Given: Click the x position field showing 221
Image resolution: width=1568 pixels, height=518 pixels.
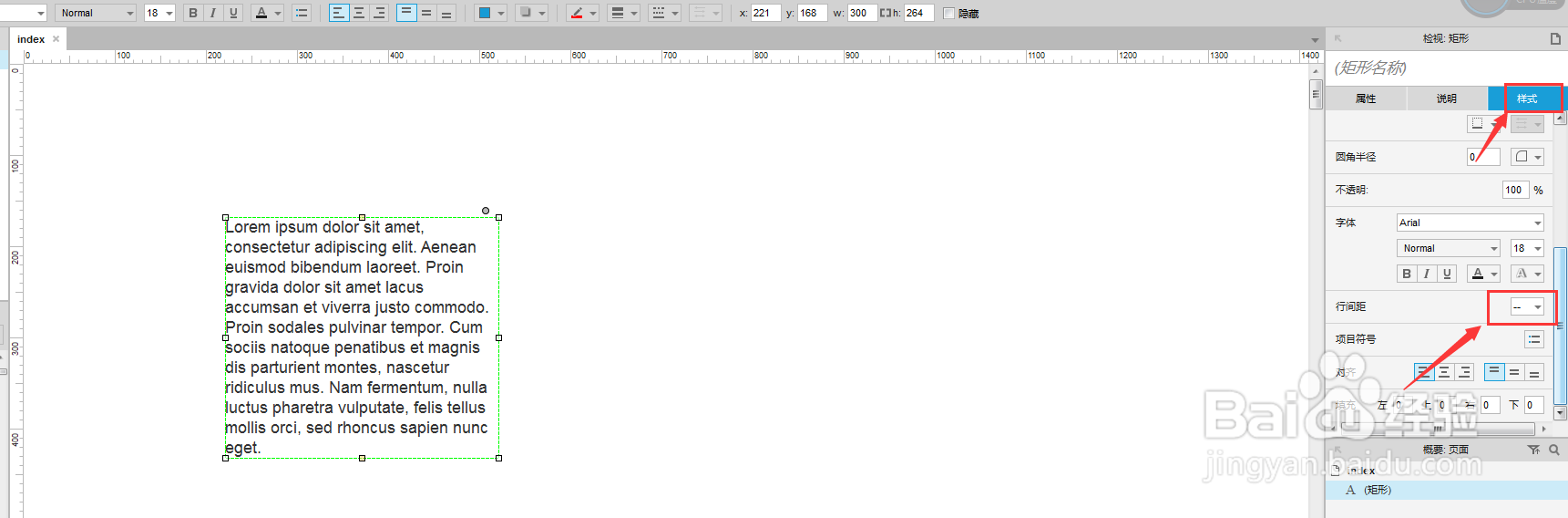Looking at the screenshot, I should coord(765,13).
